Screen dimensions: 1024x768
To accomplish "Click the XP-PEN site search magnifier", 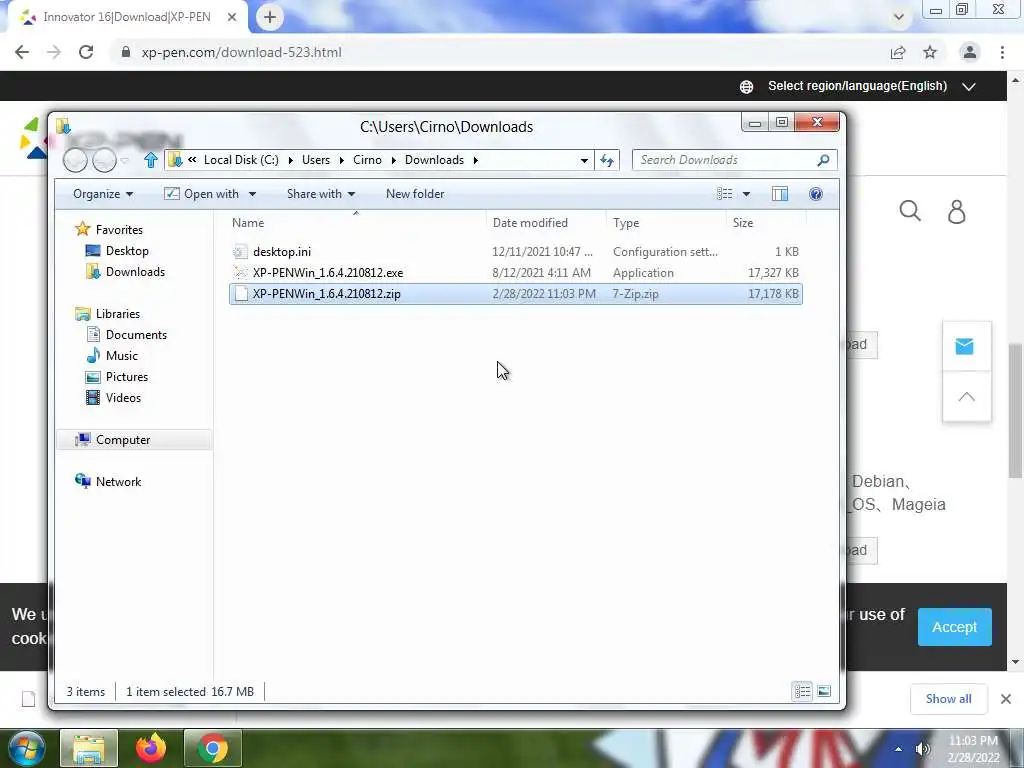I will coord(910,211).
